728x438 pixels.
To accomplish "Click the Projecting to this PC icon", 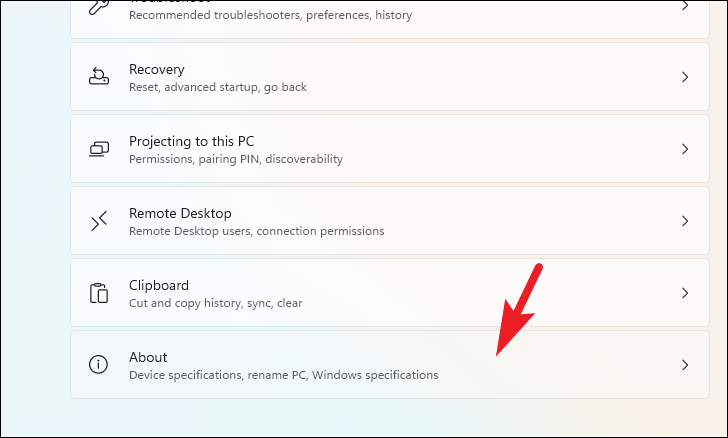I will (99, 149).
